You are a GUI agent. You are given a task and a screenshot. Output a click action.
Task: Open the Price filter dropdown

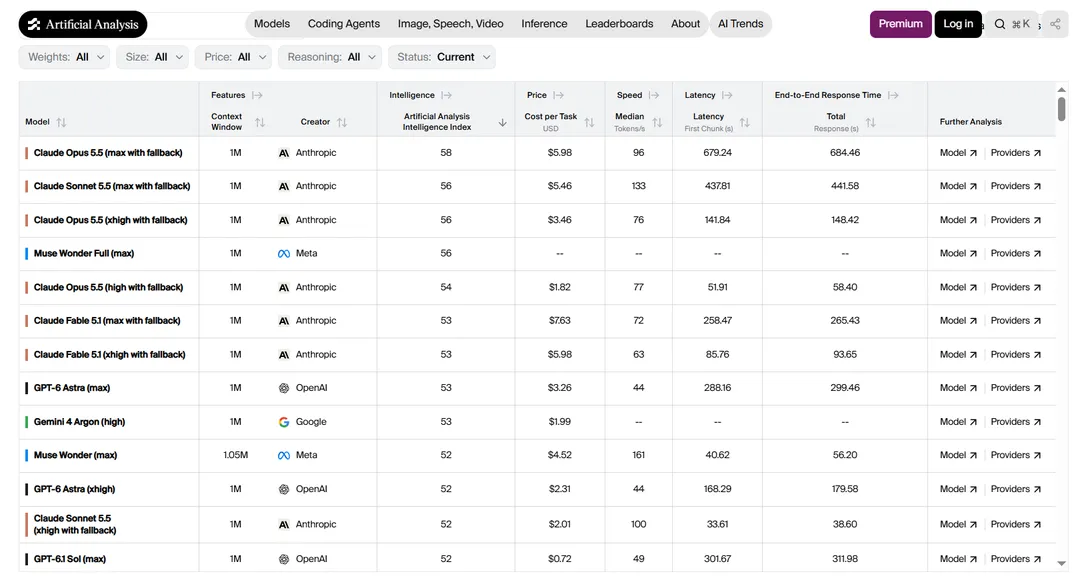click(x=233, y=57)
